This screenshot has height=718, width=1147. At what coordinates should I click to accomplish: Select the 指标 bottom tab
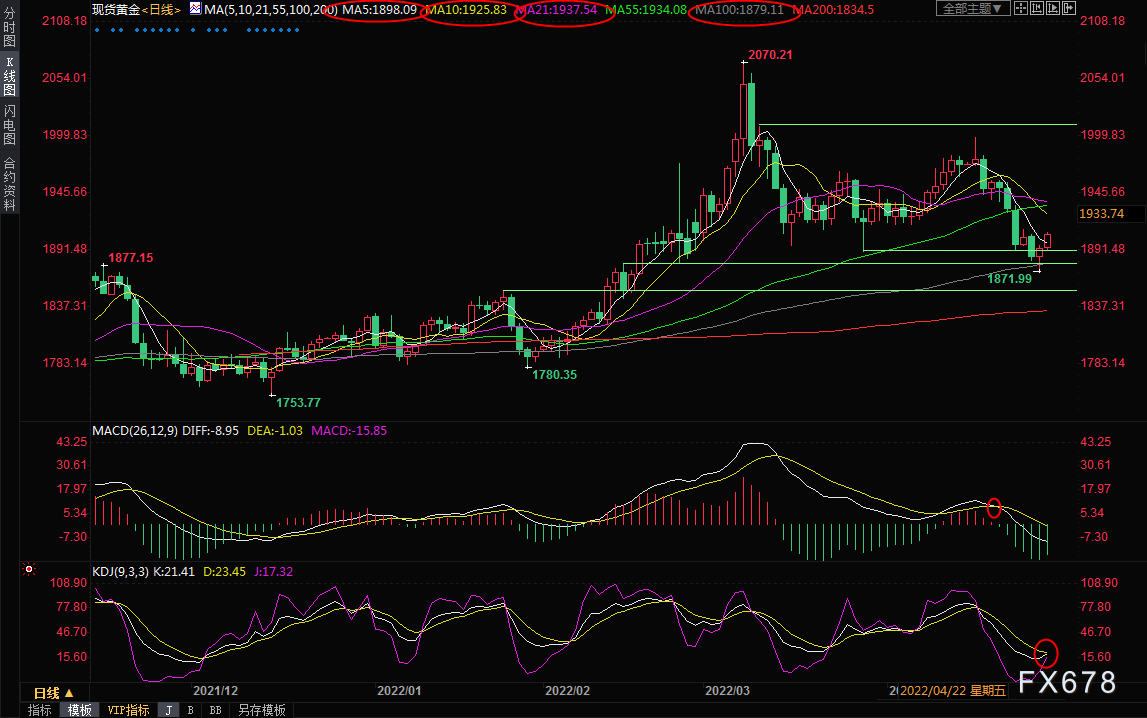pos(40,710)
